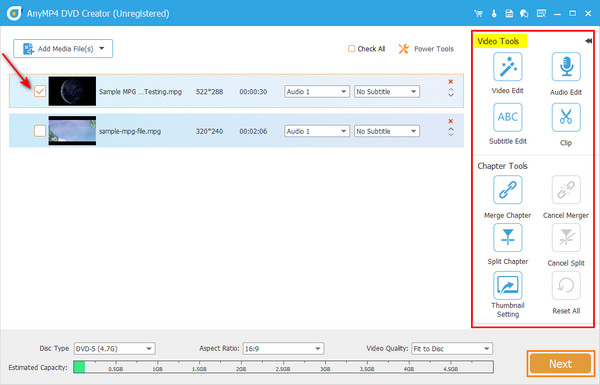This screenshot has height=385, width=600.
Task: Click the resolution value '522*288'
Action: [209, 92]
